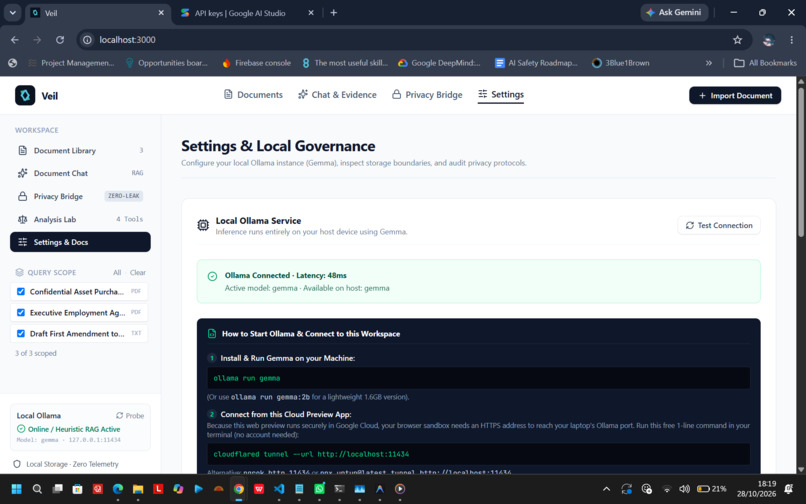Click the Ask Gemini button
The image size is (806, 504).
pos(674,12)
